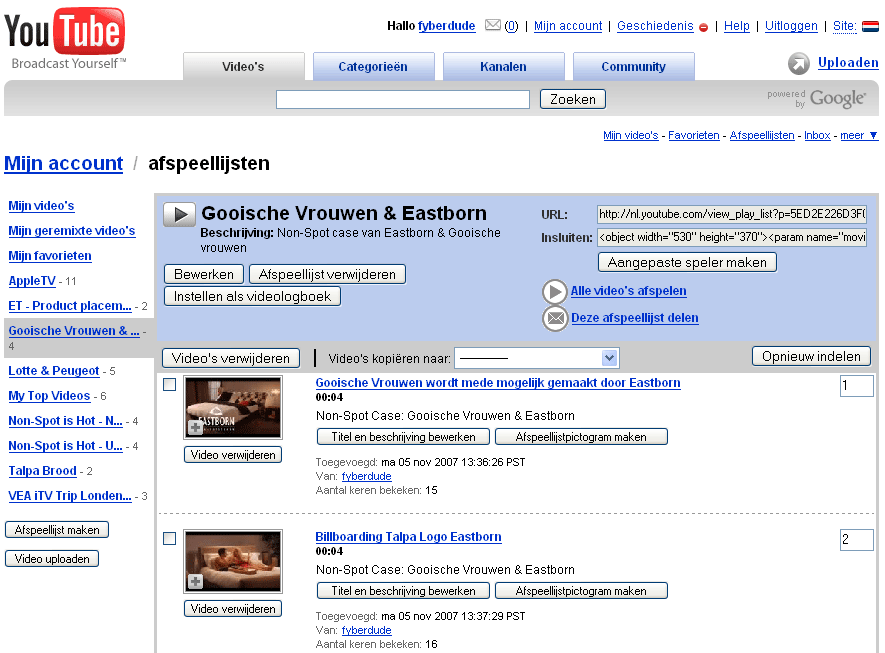Open Mijn geremixte video's sidebar link

pos(72,231)
